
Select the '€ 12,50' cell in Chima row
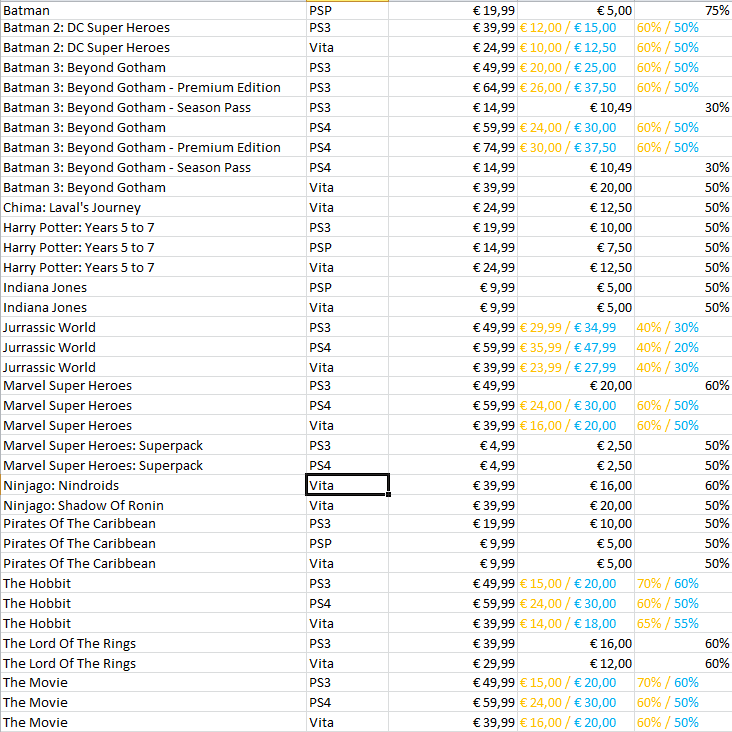click(x=576, y=207)
